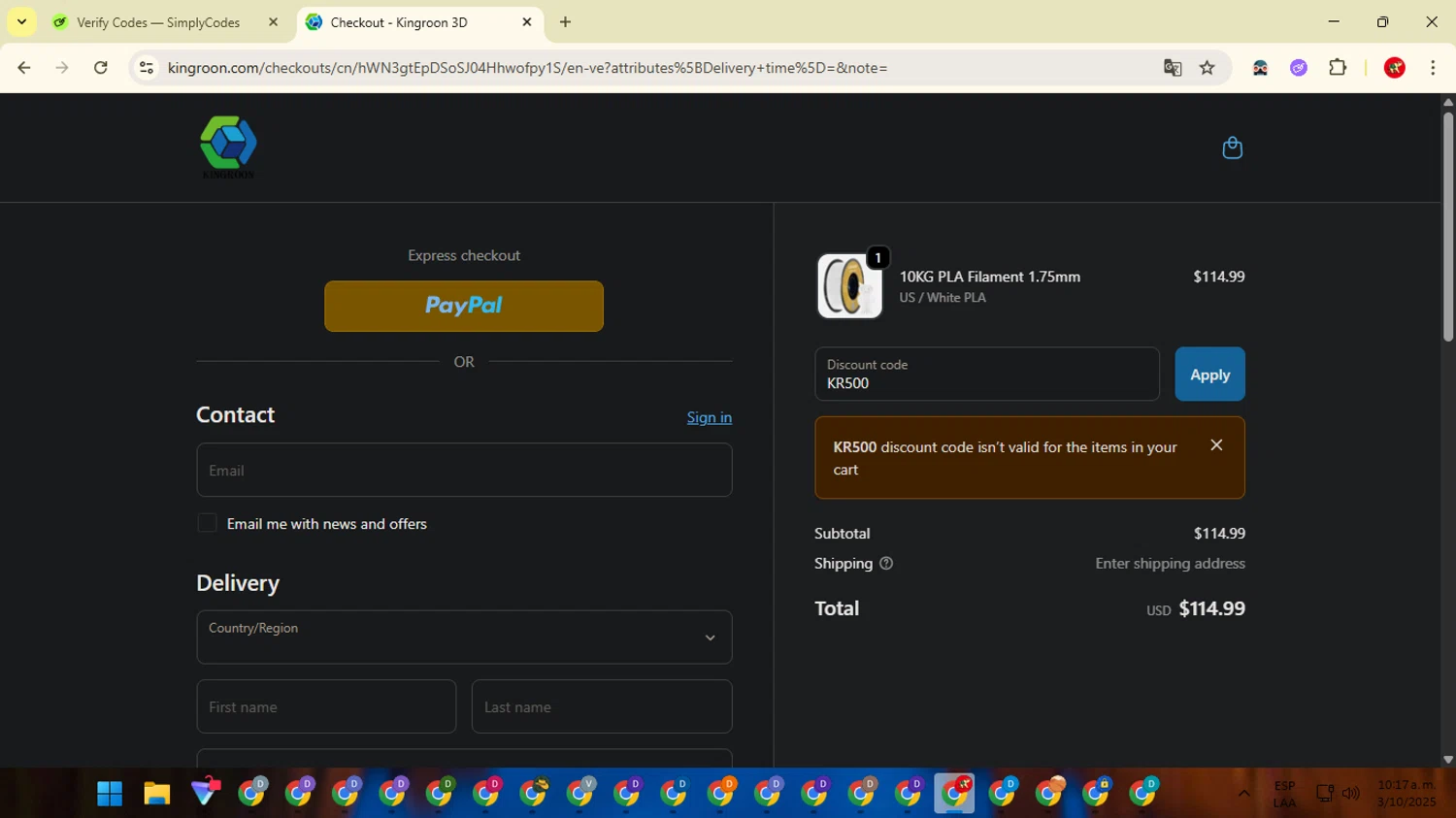The height and width of the screenshot is (818, 1456).
Task: Open the tab search dropdown arrow
Action: (21, 21)
